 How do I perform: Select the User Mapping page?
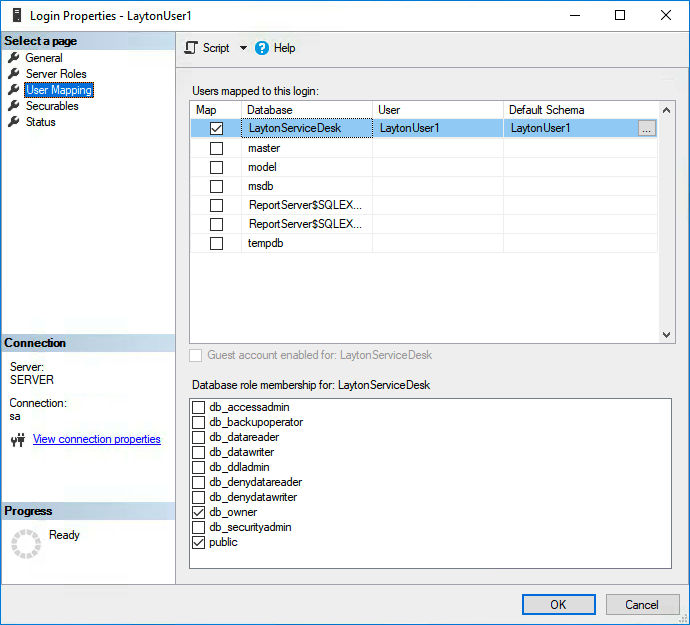pyautogui.click(x=59, y=90)
